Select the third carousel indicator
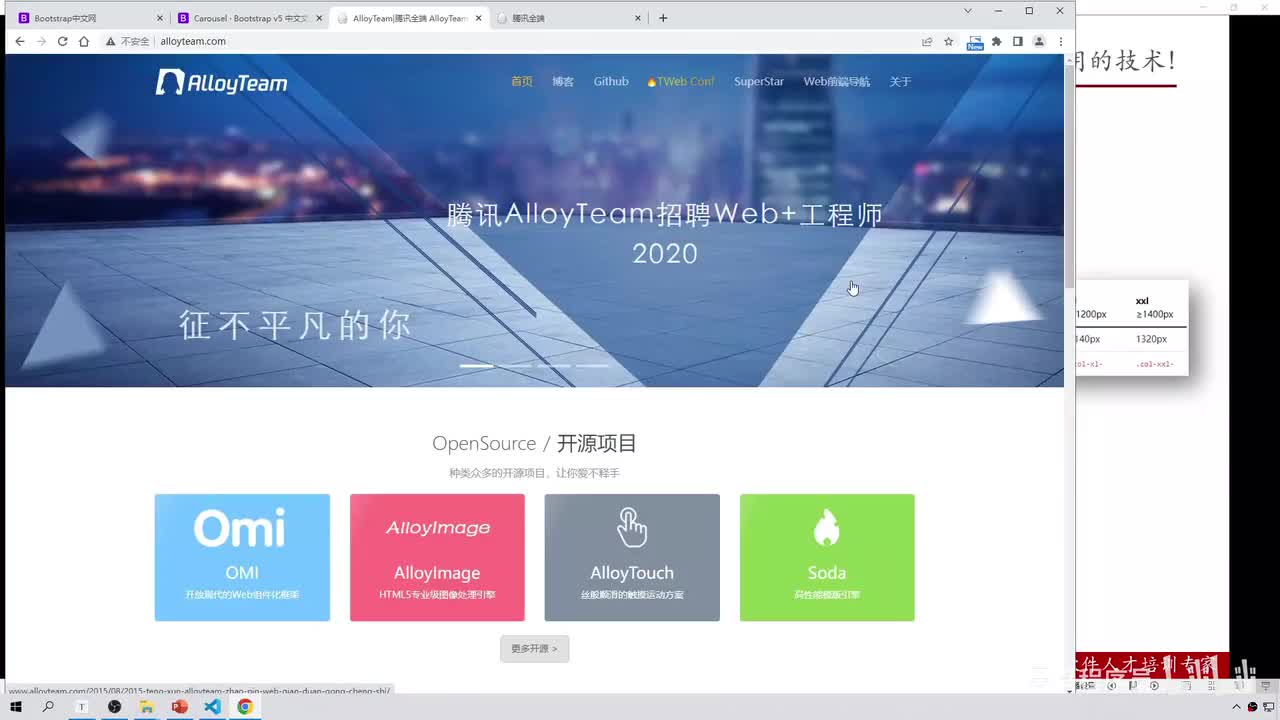 (x=554, y=366)
